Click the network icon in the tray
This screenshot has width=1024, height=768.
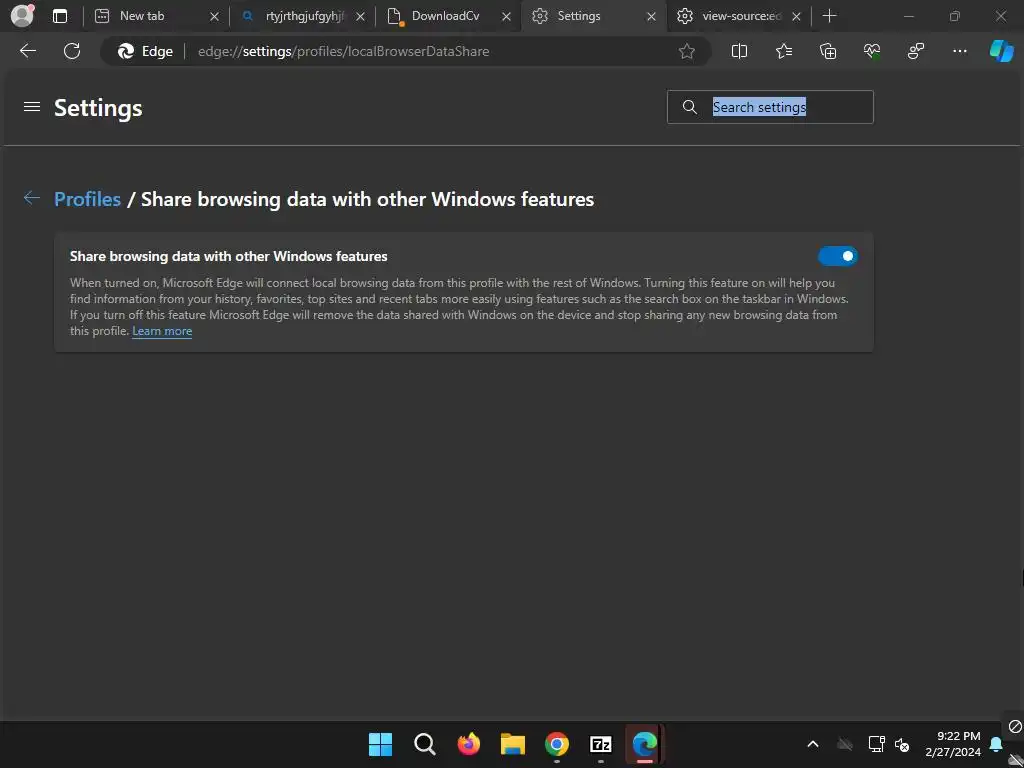coord(876,744)
